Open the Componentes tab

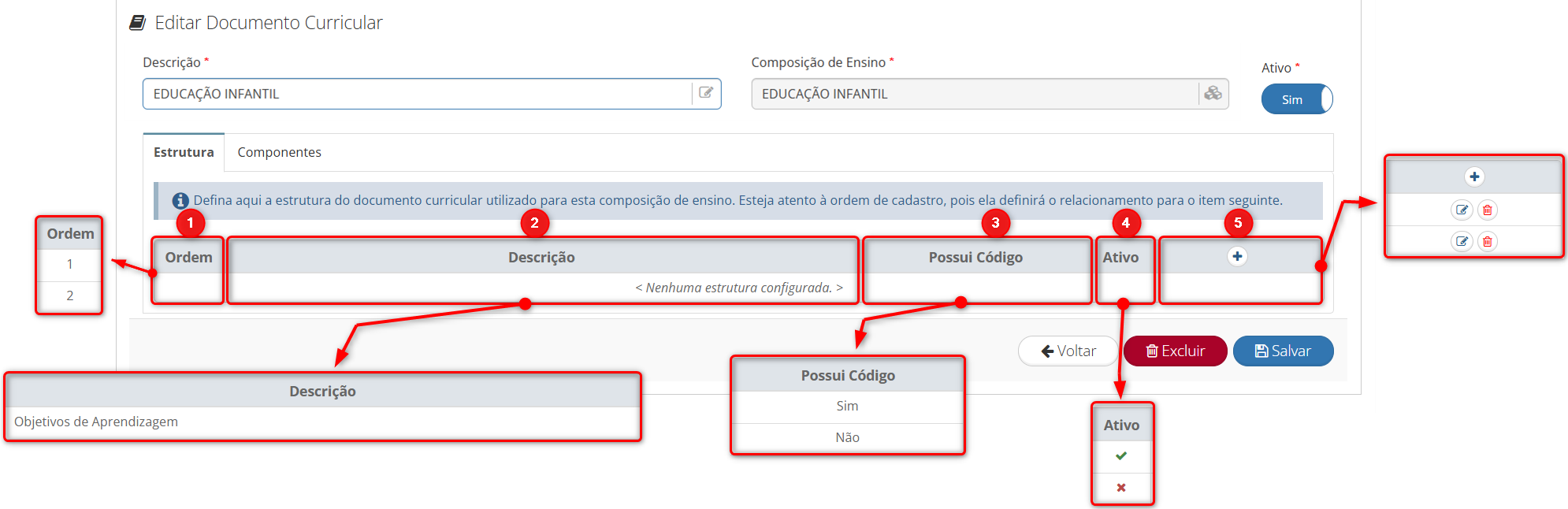click(279, 152)
